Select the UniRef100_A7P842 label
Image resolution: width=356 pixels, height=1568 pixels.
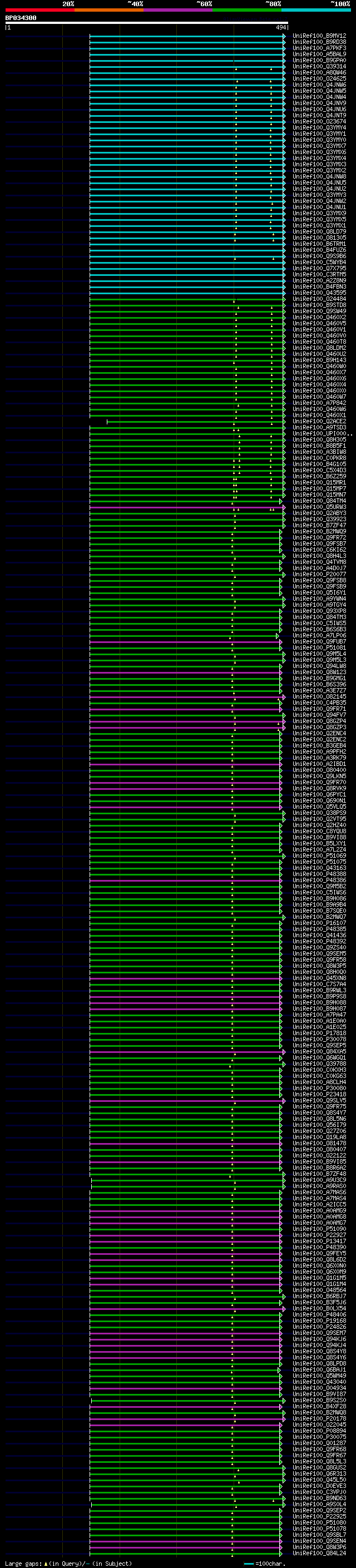pos(319,403)
